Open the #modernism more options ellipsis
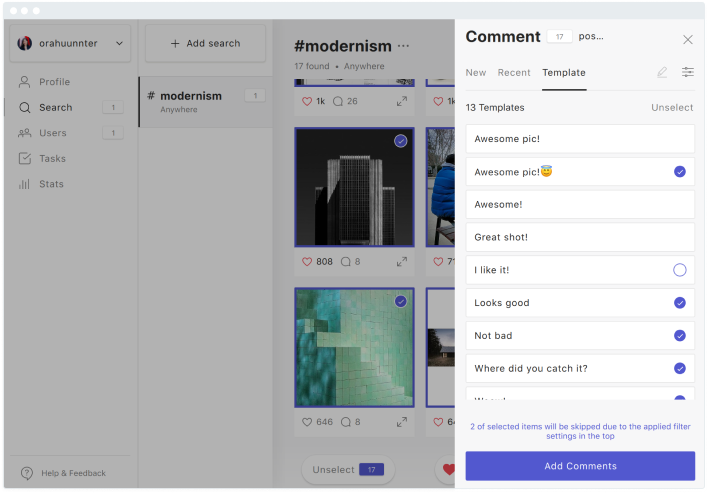The width and height of the screenshot is (708, 493). (403, 46)
